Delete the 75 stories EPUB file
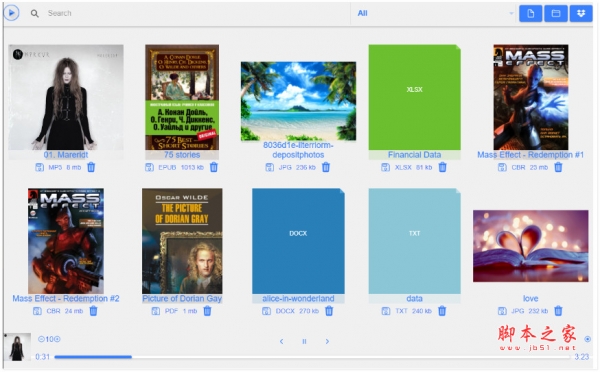This screenshot has height=372, width=600. click(x=214, y=167)
